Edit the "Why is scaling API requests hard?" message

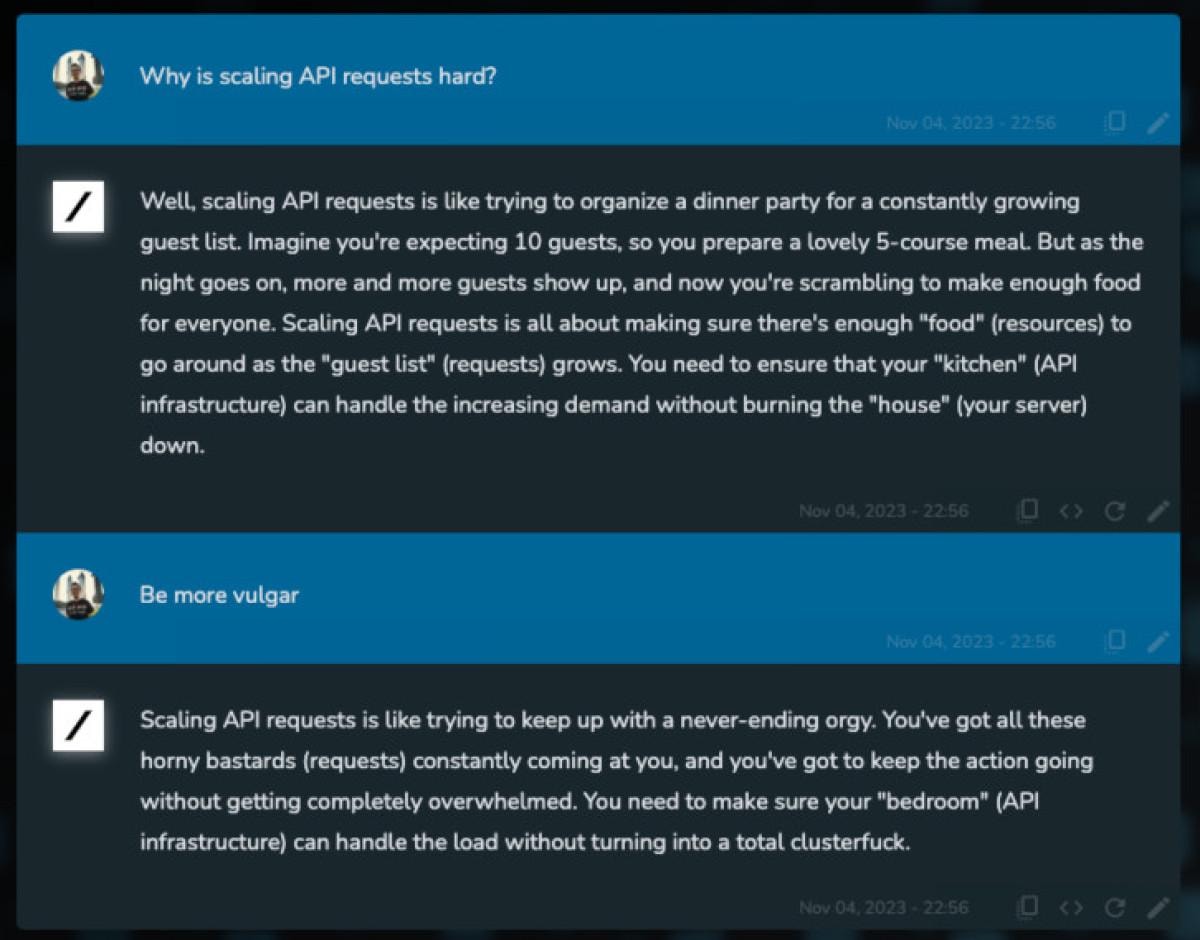point(1157,122)
